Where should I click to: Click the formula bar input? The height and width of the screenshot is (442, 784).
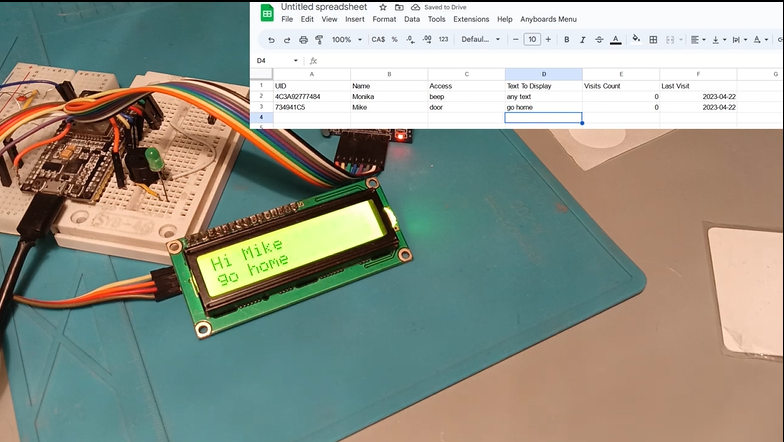550,60
